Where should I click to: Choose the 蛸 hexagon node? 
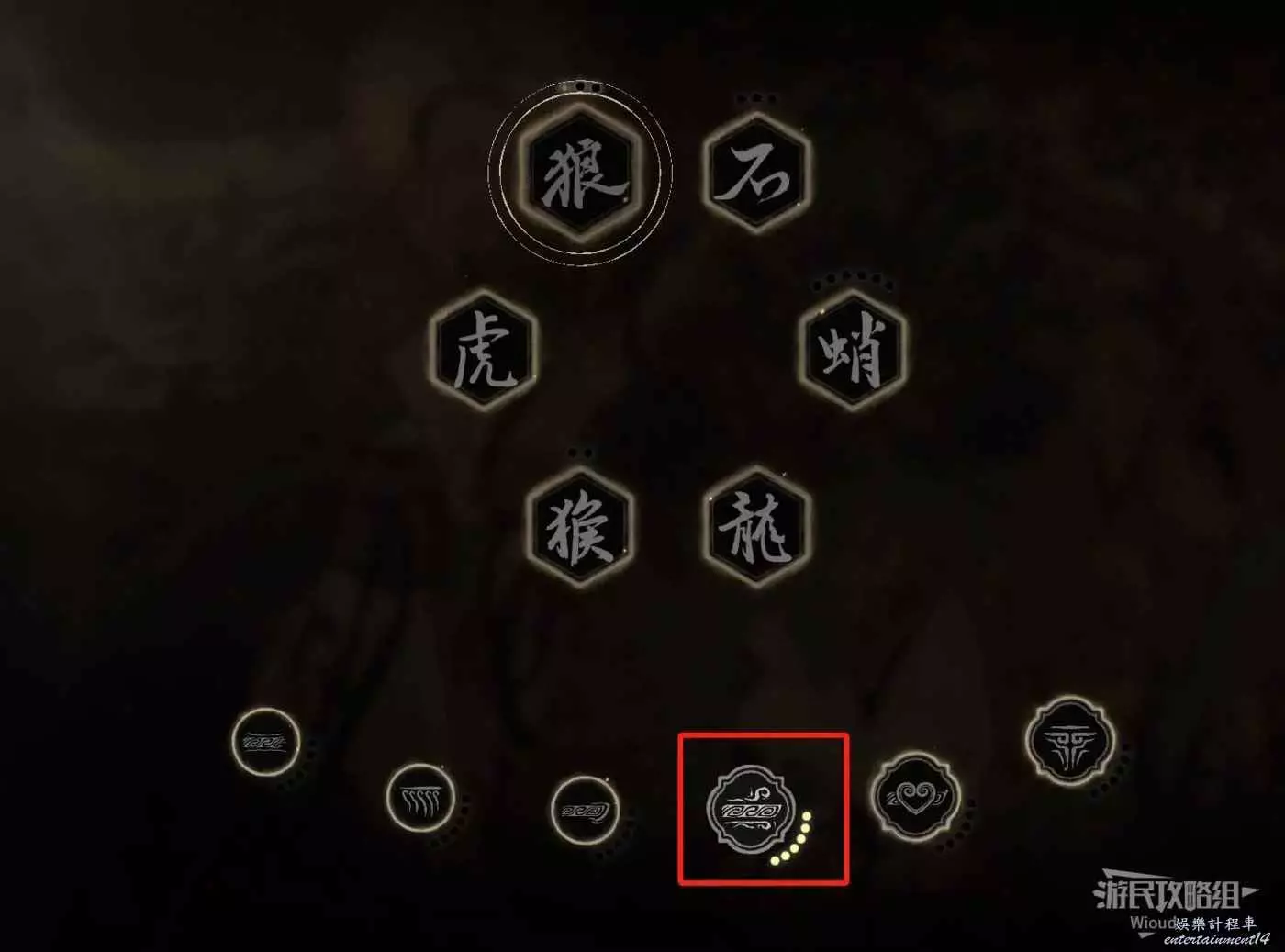(x=854, y=350)
